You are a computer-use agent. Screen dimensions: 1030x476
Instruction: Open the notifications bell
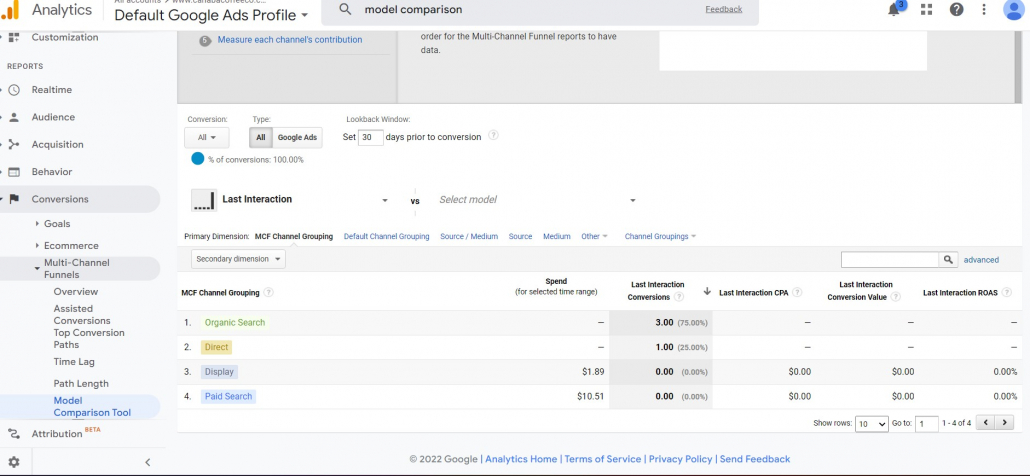pyautogui.click(x=893, y=9)
